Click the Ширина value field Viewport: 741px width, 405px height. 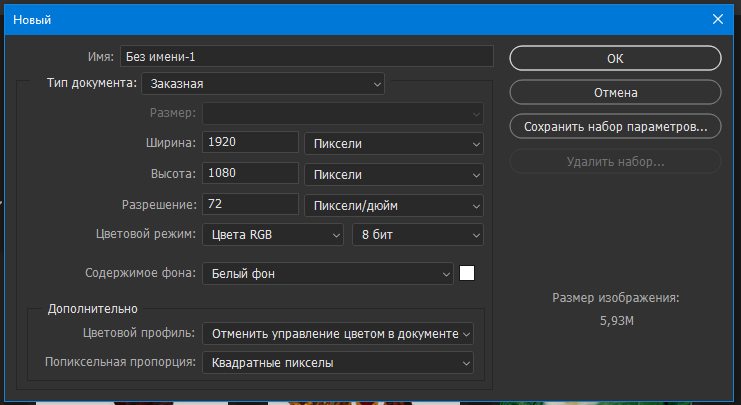[250, 142]
